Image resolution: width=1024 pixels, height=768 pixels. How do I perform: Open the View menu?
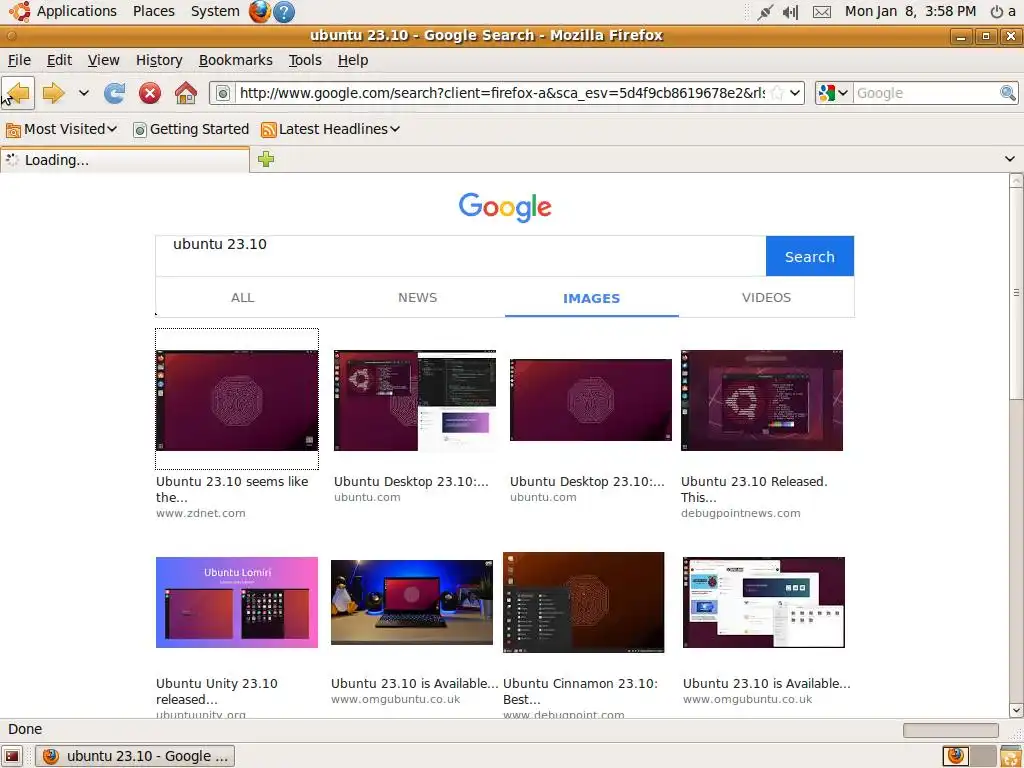click(x=104, y=60)
